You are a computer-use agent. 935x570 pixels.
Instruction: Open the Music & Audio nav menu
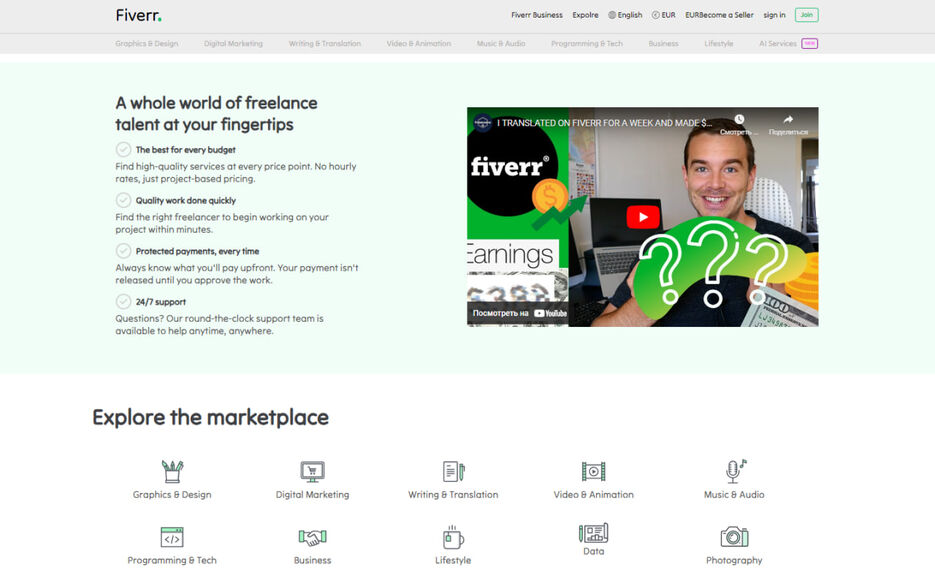click(x=501, y=44)
